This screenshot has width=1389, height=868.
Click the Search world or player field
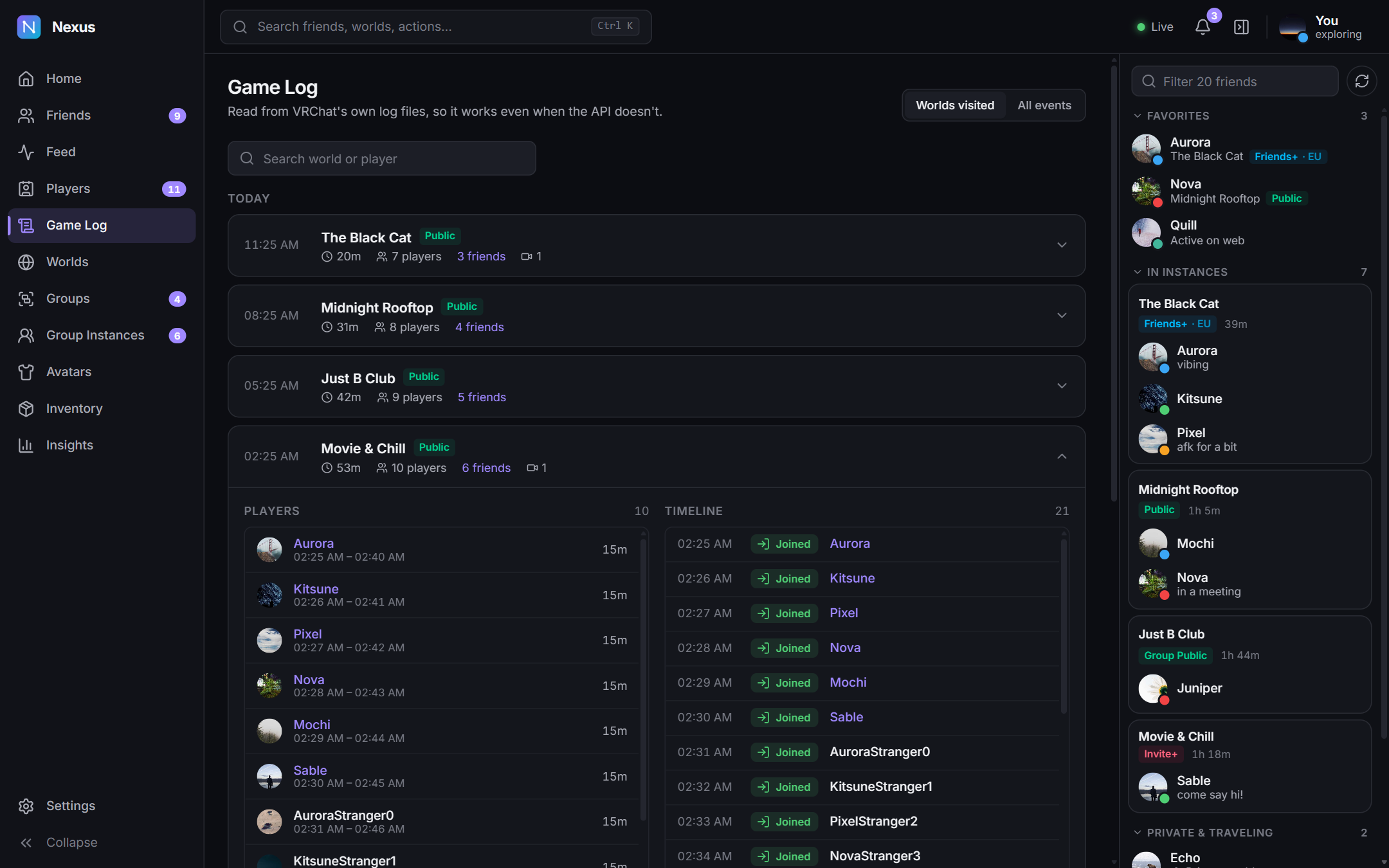click(x=381, y=158)
